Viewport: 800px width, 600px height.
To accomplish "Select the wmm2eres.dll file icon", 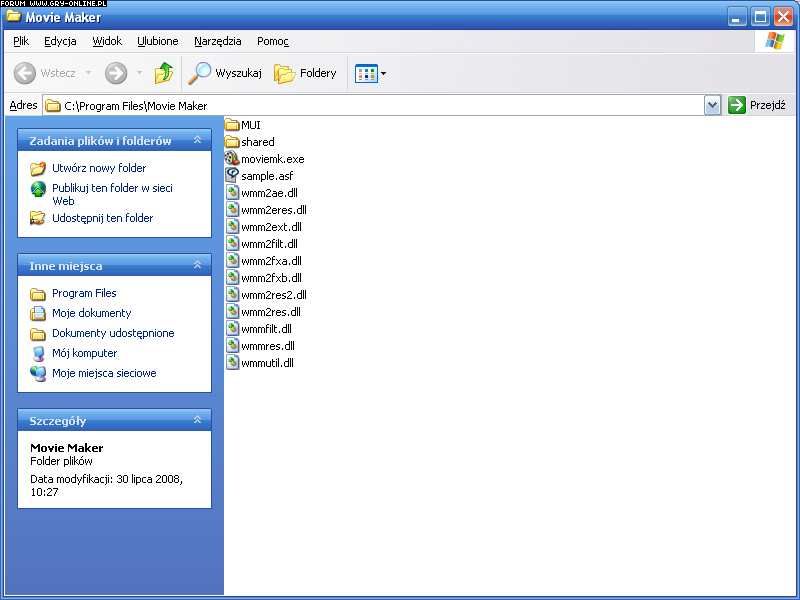I will tap(232, 210).
